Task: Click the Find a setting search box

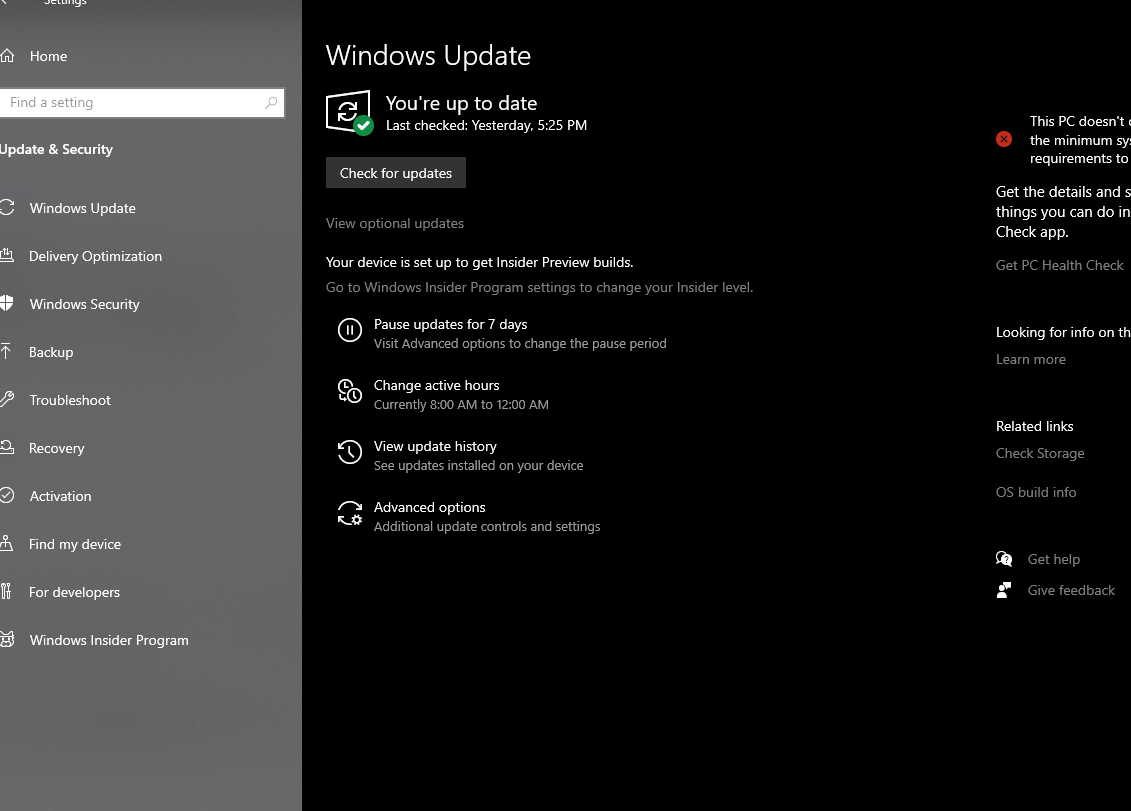Action: [141, 102]
